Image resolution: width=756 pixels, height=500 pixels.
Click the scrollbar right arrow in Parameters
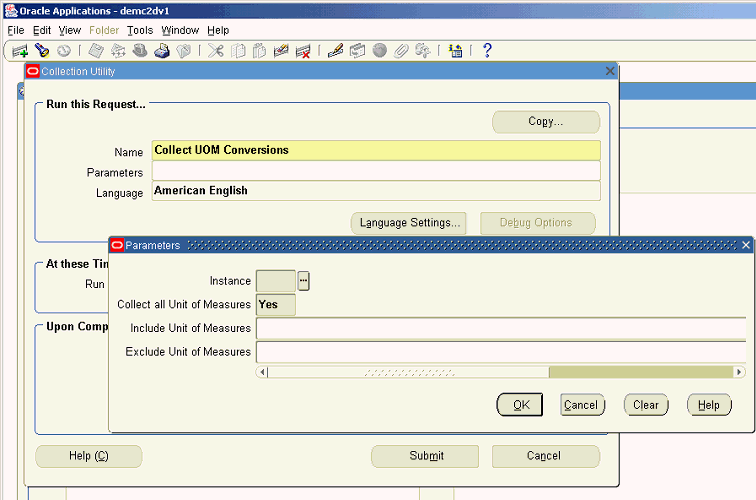pos(739,372)
